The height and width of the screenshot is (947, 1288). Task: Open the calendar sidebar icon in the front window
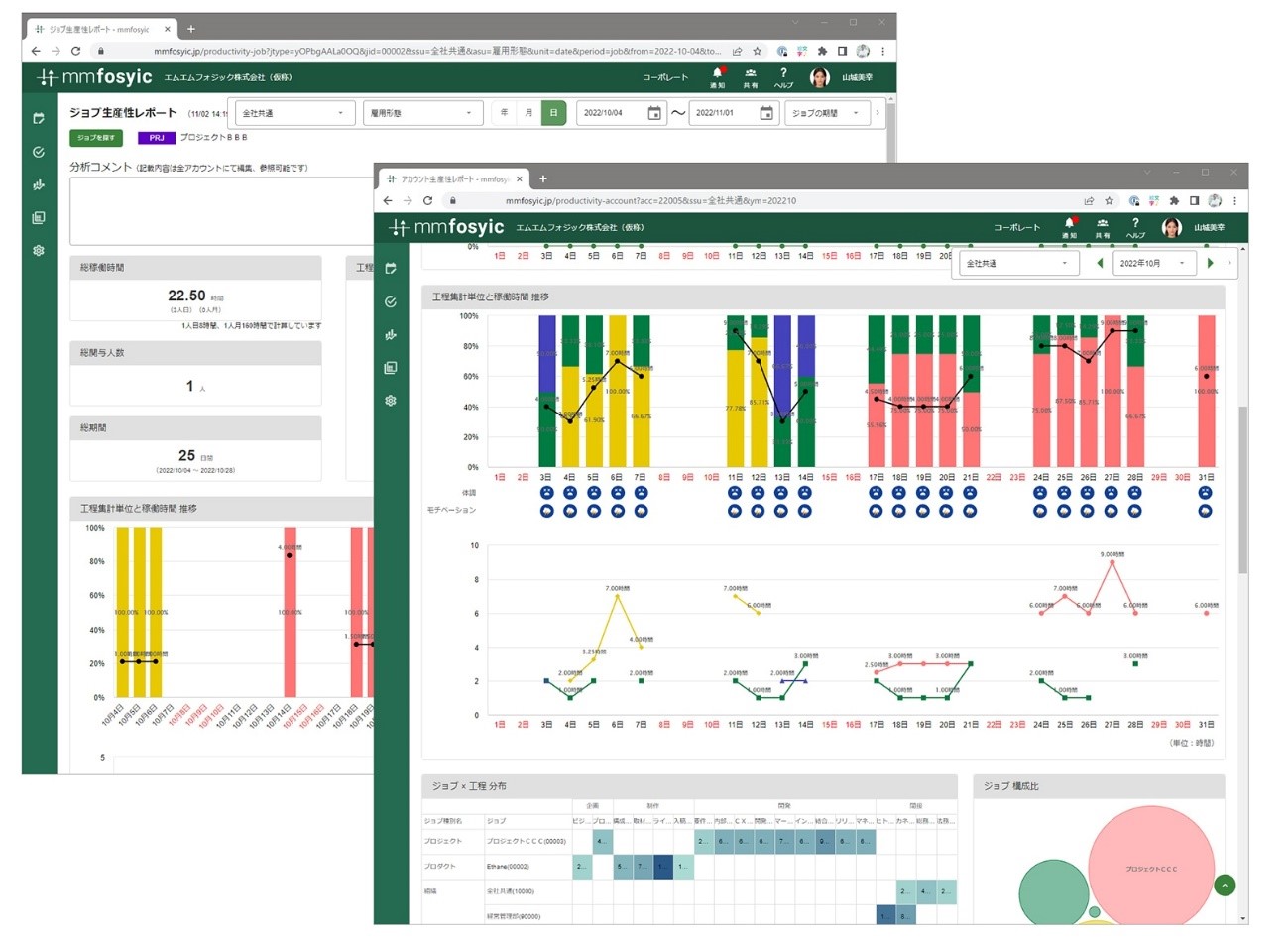[x=391, y=268]
